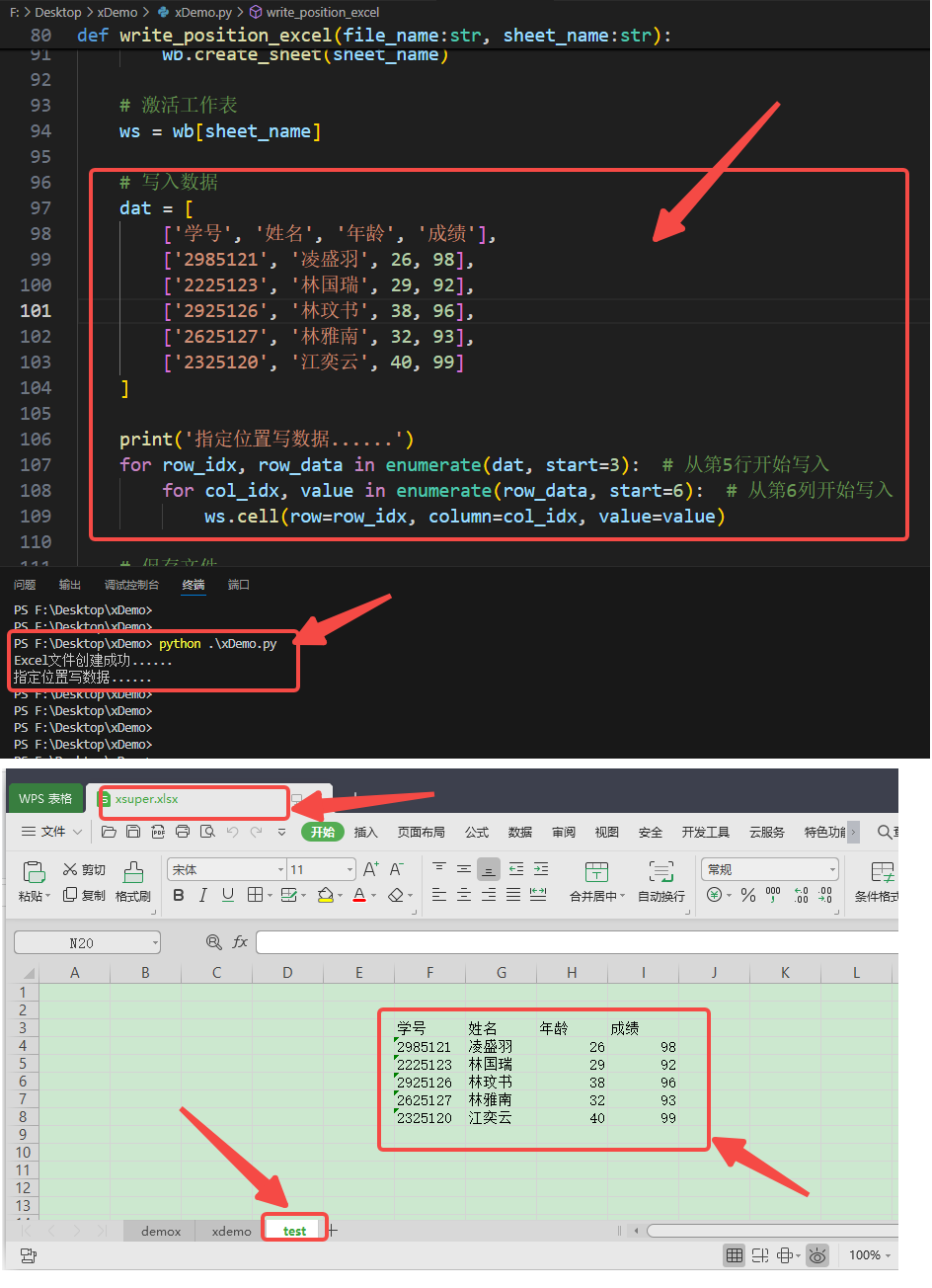Click the eye protection mode icon
This screenshot has height=1288, width=932.
[x=817, y=1255]
